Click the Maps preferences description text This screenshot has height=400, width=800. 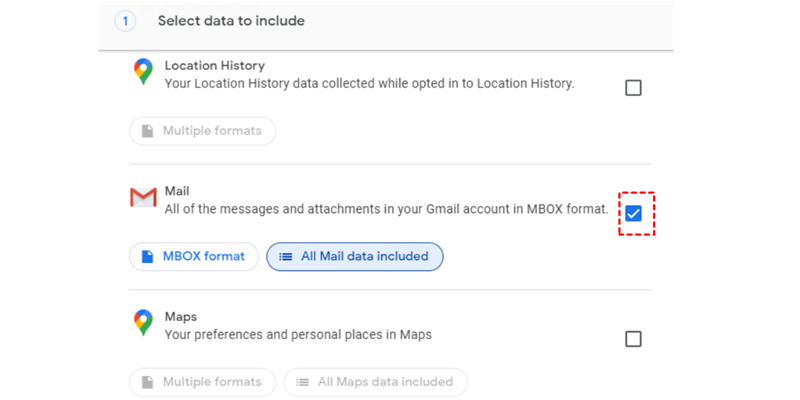(298, 334)
